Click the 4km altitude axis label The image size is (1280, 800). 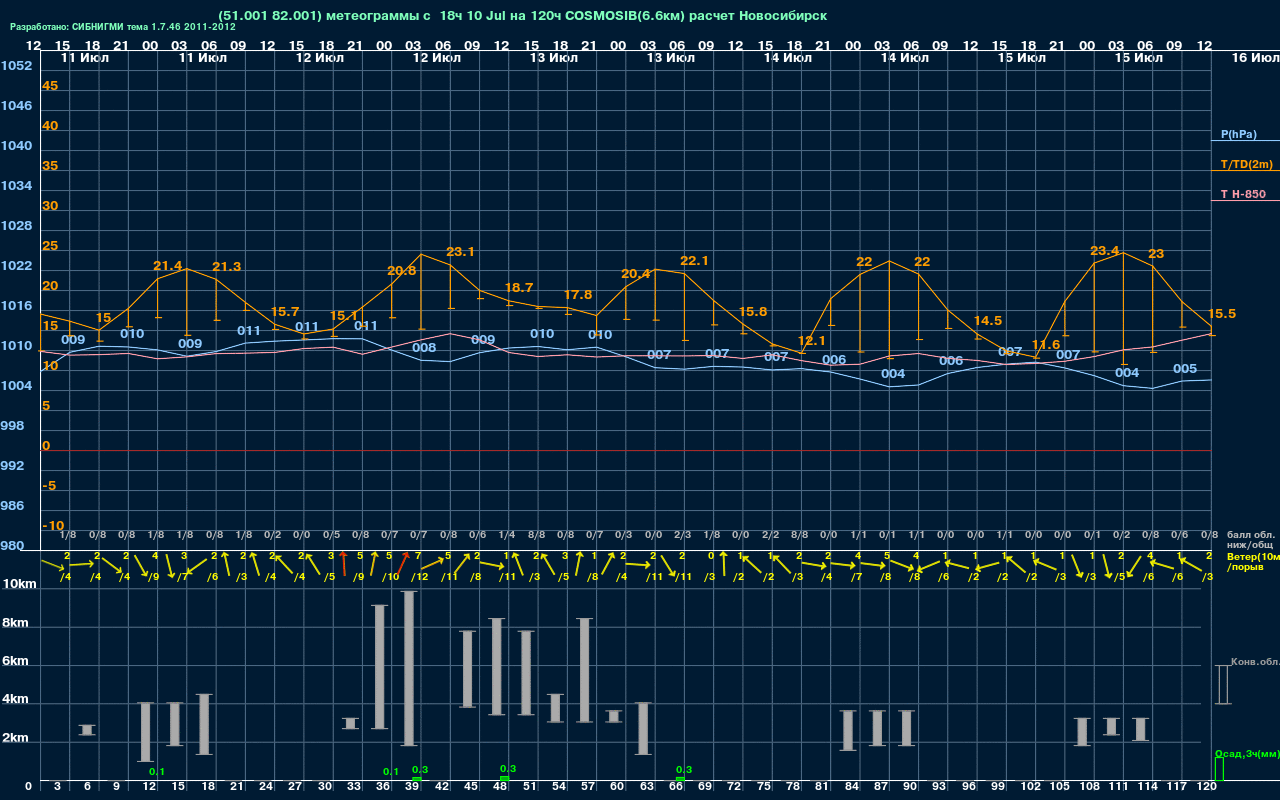(x=13, y=701)
